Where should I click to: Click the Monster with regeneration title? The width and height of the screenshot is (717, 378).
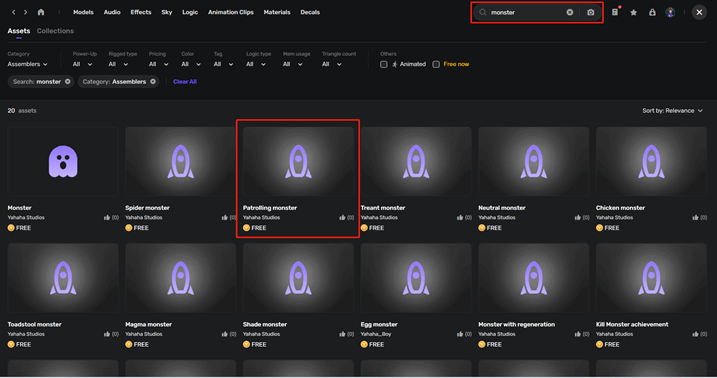pos(517,324)
